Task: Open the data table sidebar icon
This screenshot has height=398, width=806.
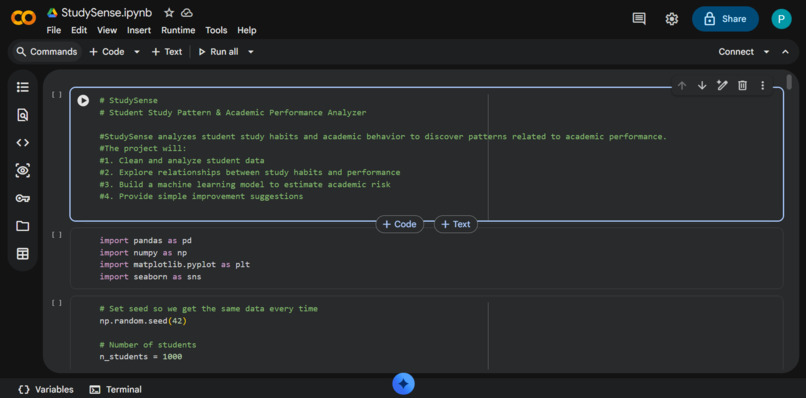Action: [x=23, y=254]
